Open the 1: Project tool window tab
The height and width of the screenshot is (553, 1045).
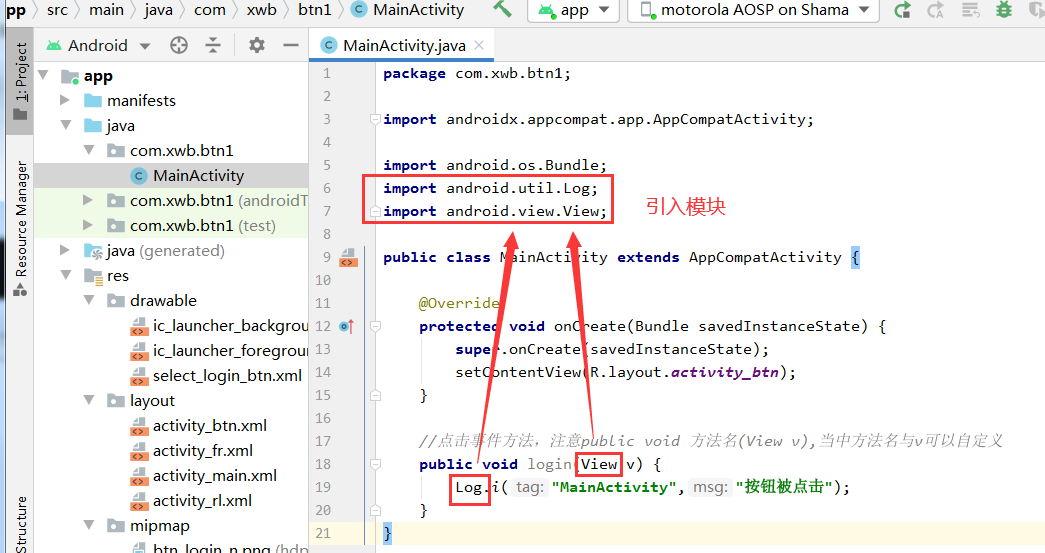pyautogui.click(x=21, y=81)
